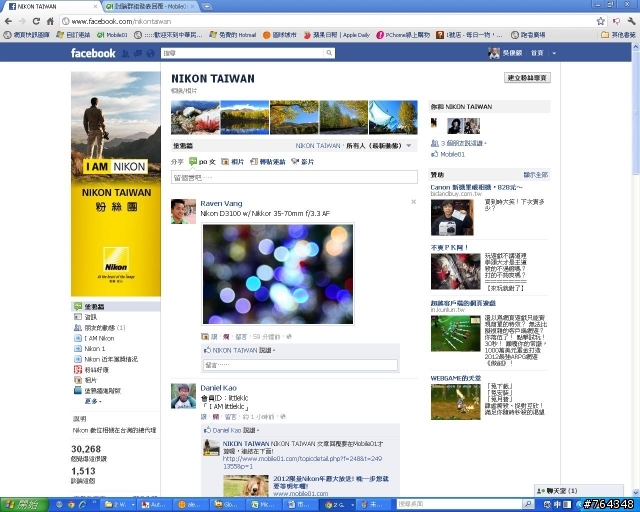Open the chat room bar

coord(579,490)
